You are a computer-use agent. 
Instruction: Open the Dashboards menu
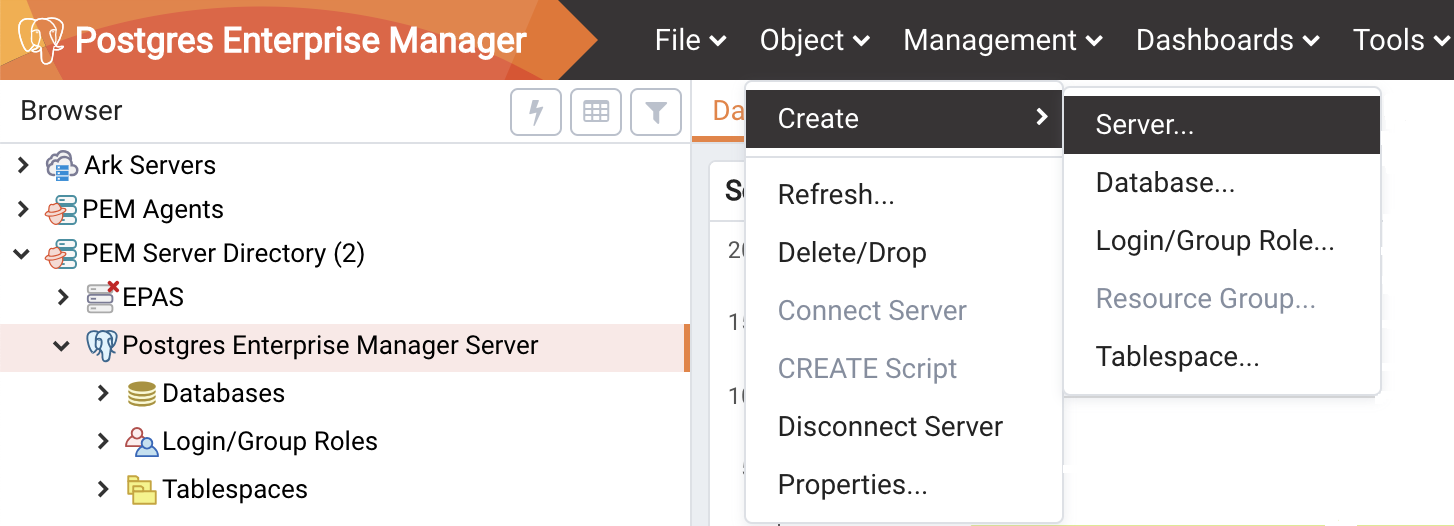coord(1228,40)
